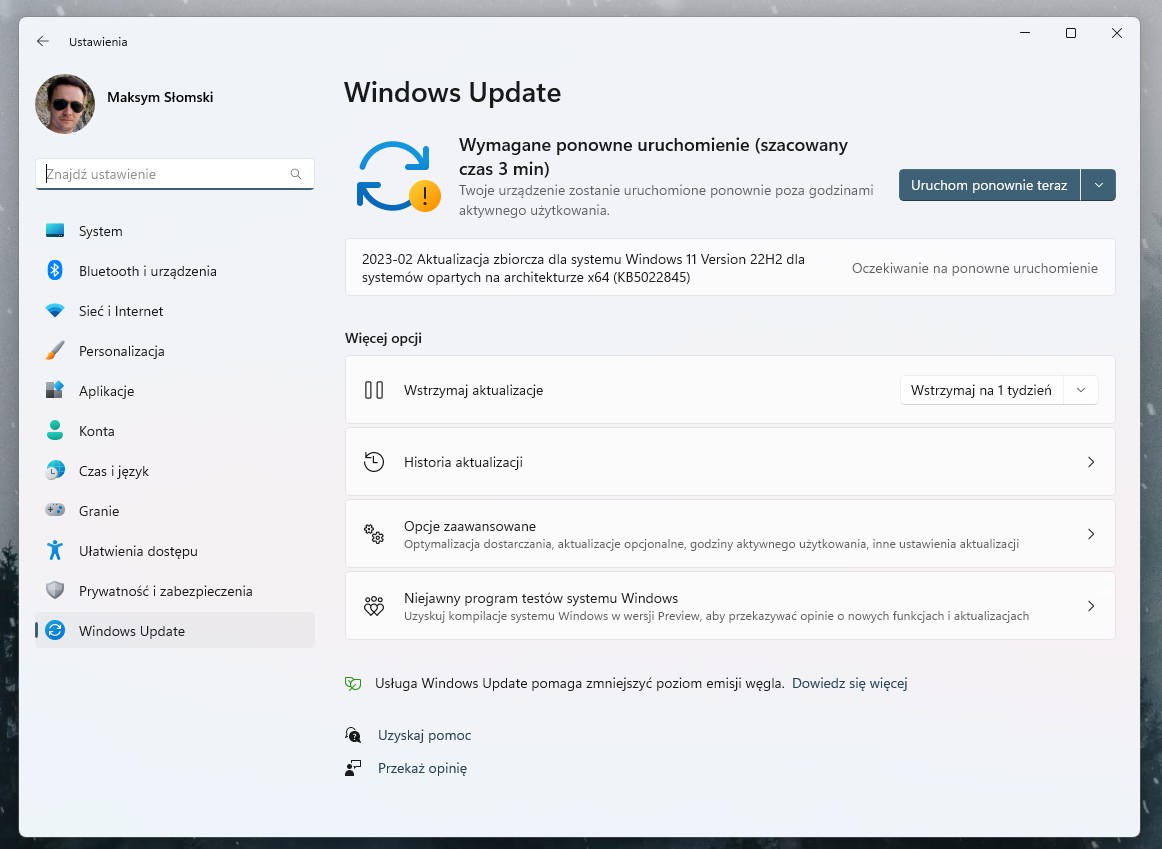Viewport: 1162px width, 849px height.
Task: Click the gear icon for Opcje zaawansowane
Action: point(374,534)
